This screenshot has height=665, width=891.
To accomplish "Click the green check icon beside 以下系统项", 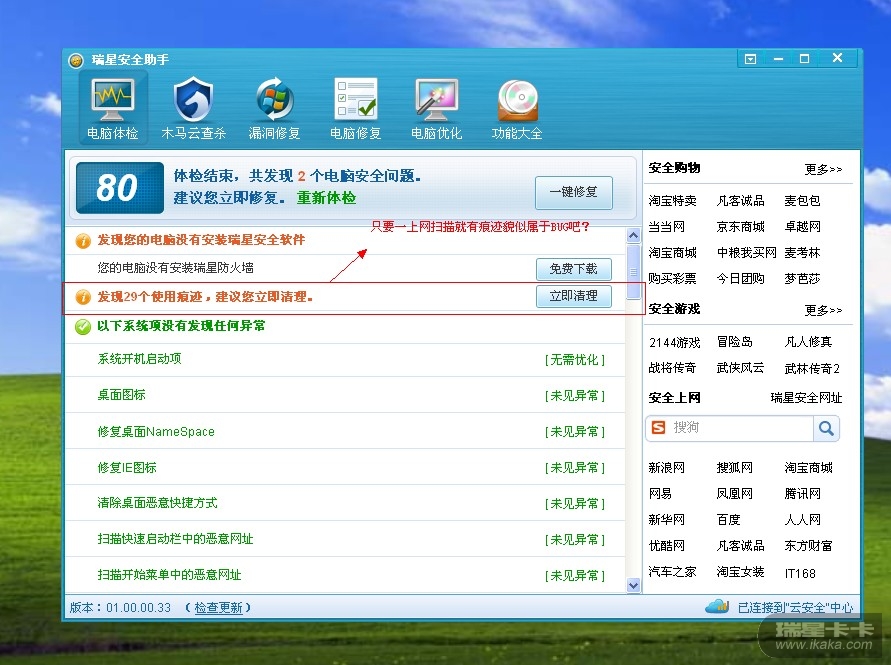I will [83, 326].
